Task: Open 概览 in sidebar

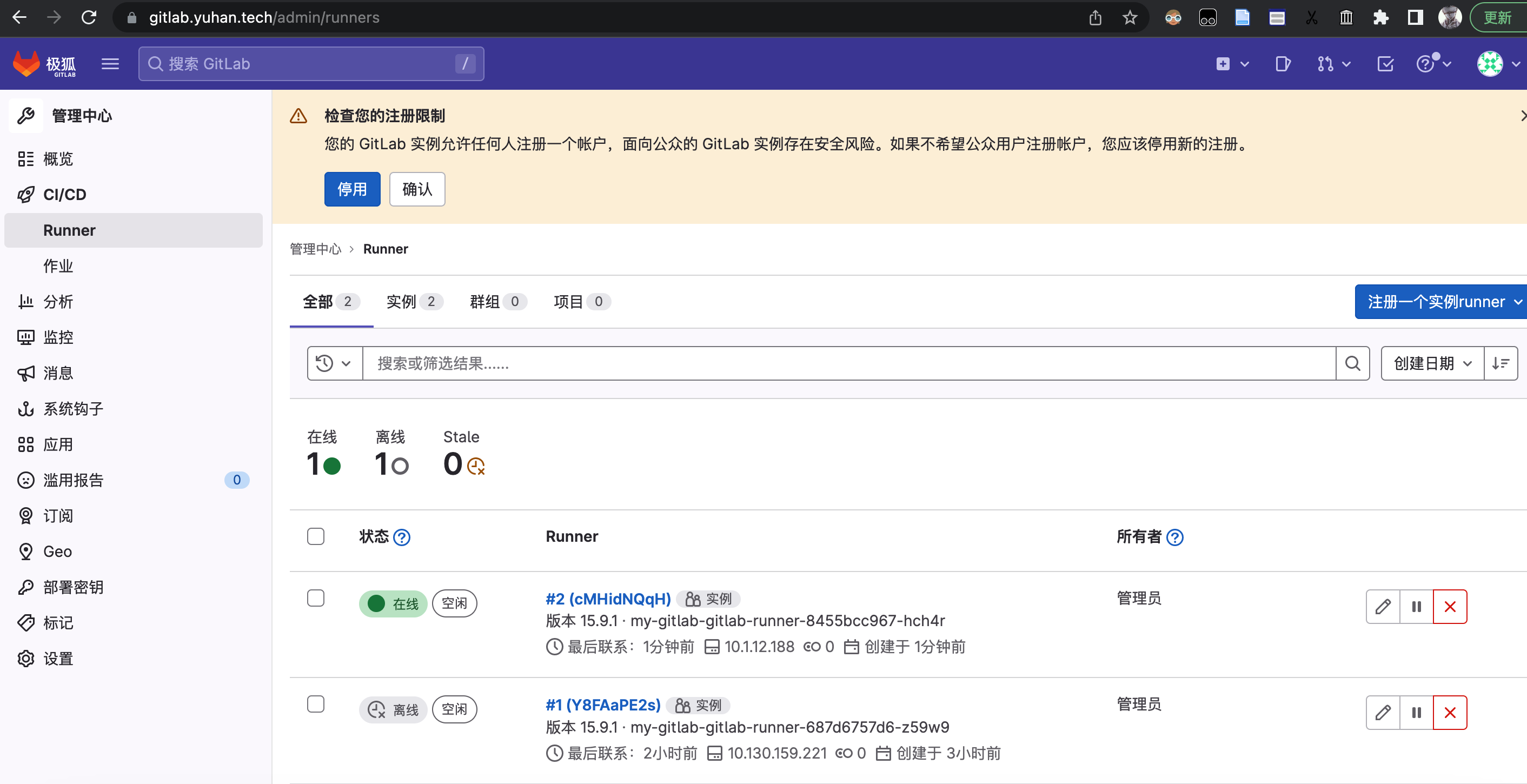Action: coord(134,159)
